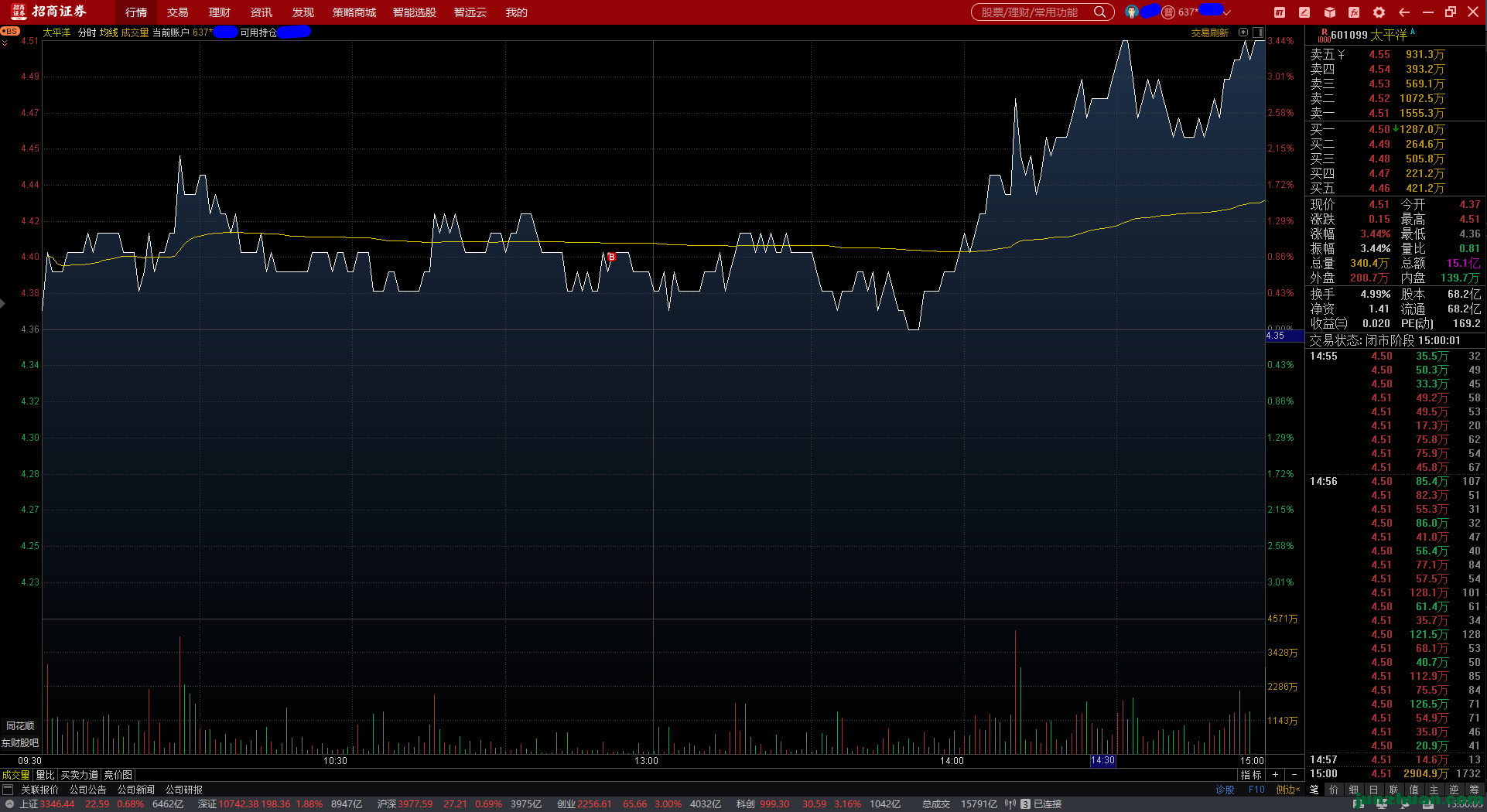1487x812 pixels.
Task: Open the 关联报价 tab
Action: click(39, 790)
